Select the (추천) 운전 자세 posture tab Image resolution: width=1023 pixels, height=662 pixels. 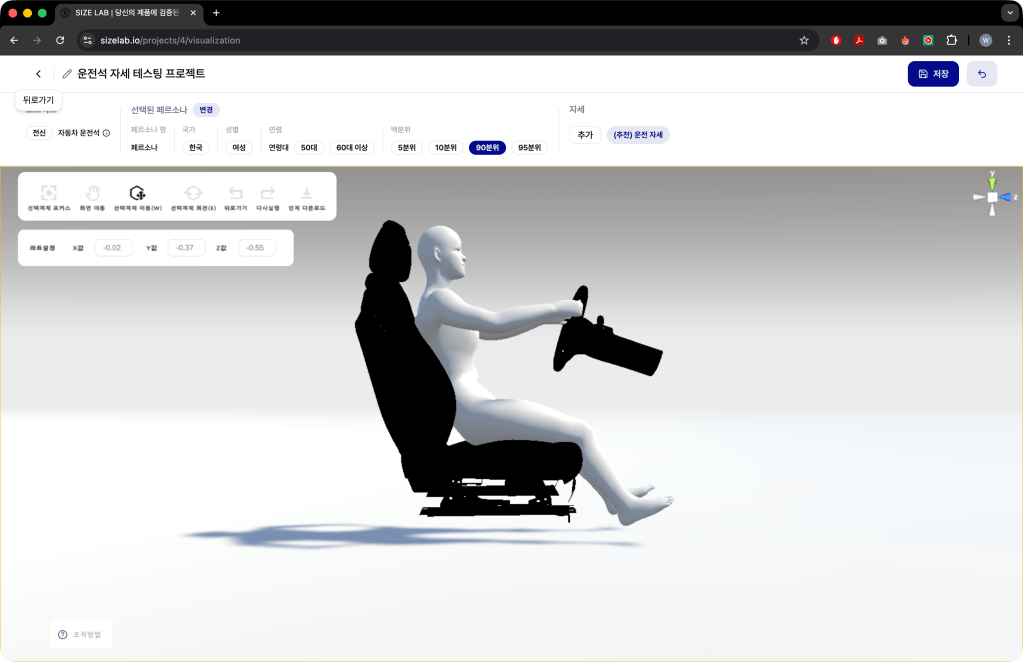(638, 135)
